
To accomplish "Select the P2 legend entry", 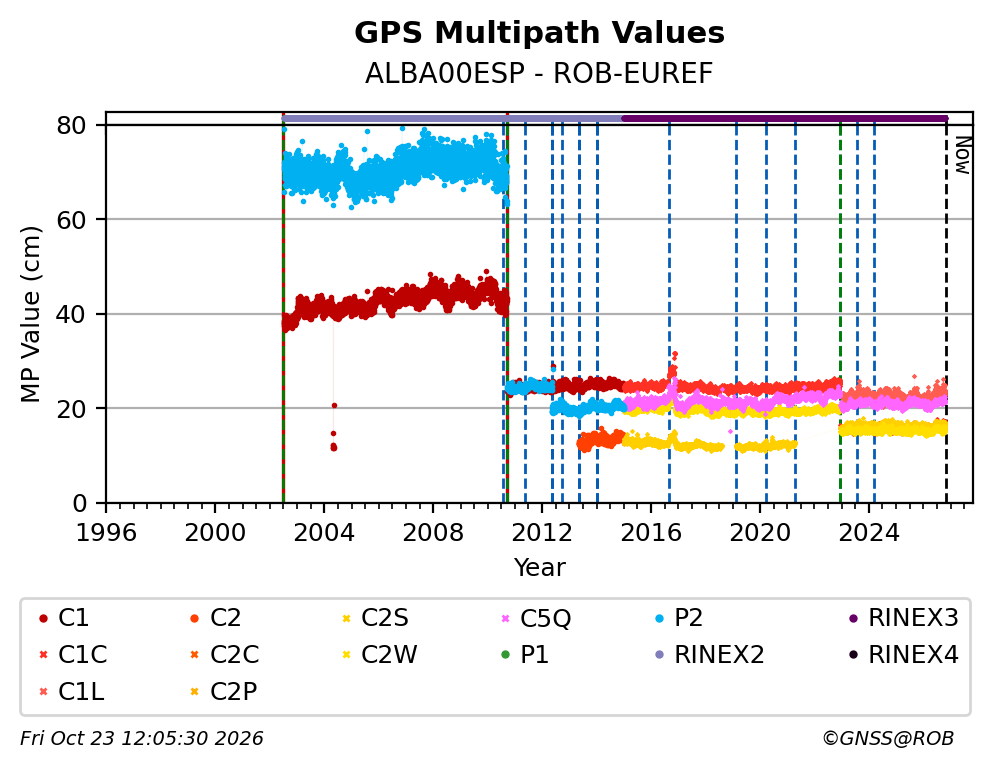I will (x=679, y=618).
